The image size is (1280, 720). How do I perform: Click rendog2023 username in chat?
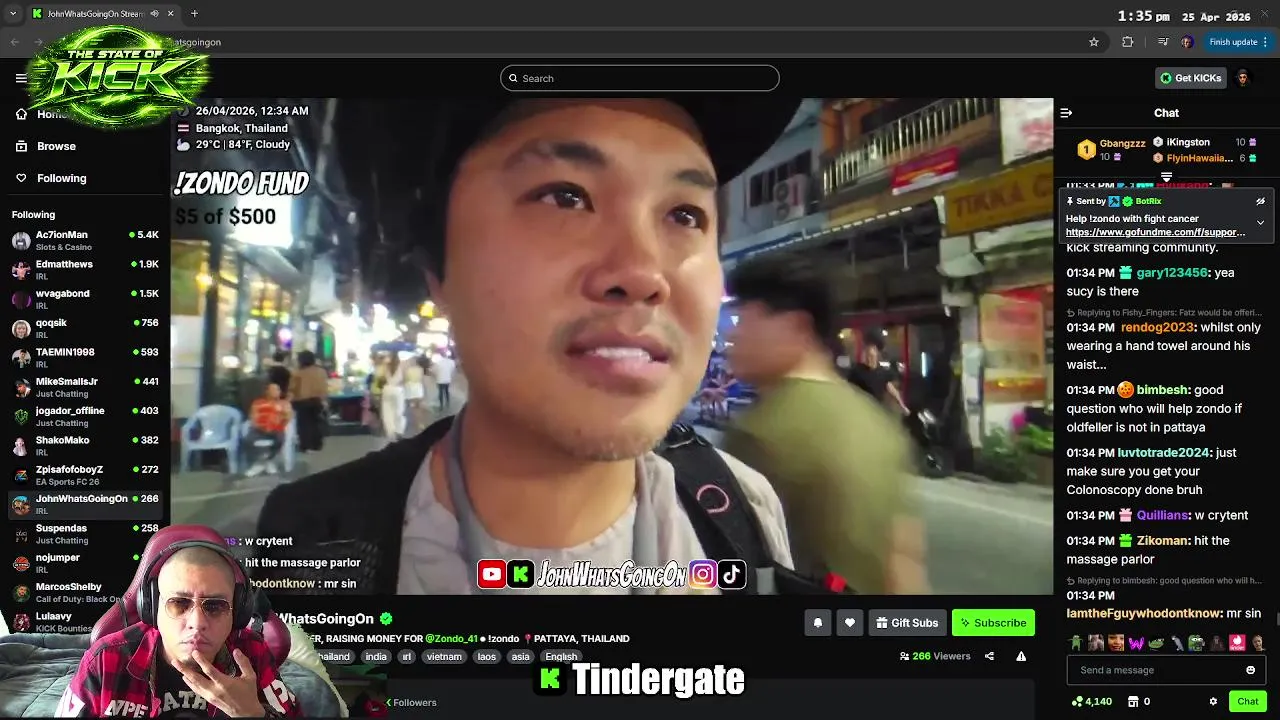coord(1158,328)
